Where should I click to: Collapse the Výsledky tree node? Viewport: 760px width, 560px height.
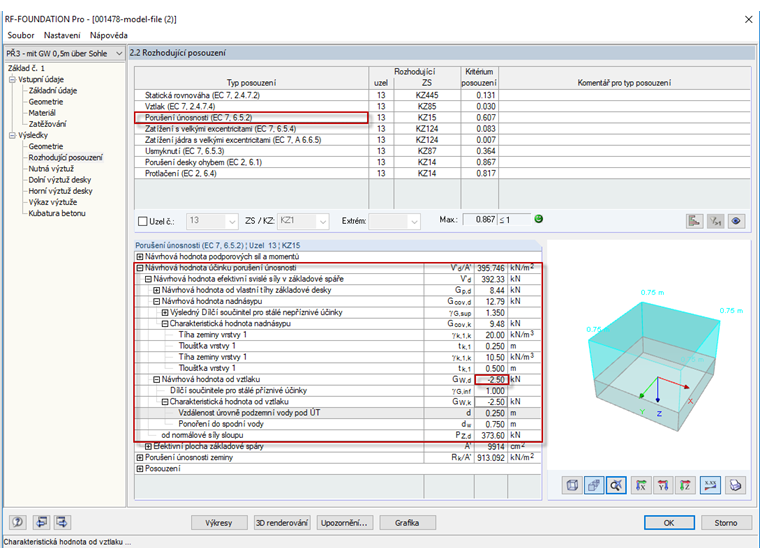pos(12,135)
